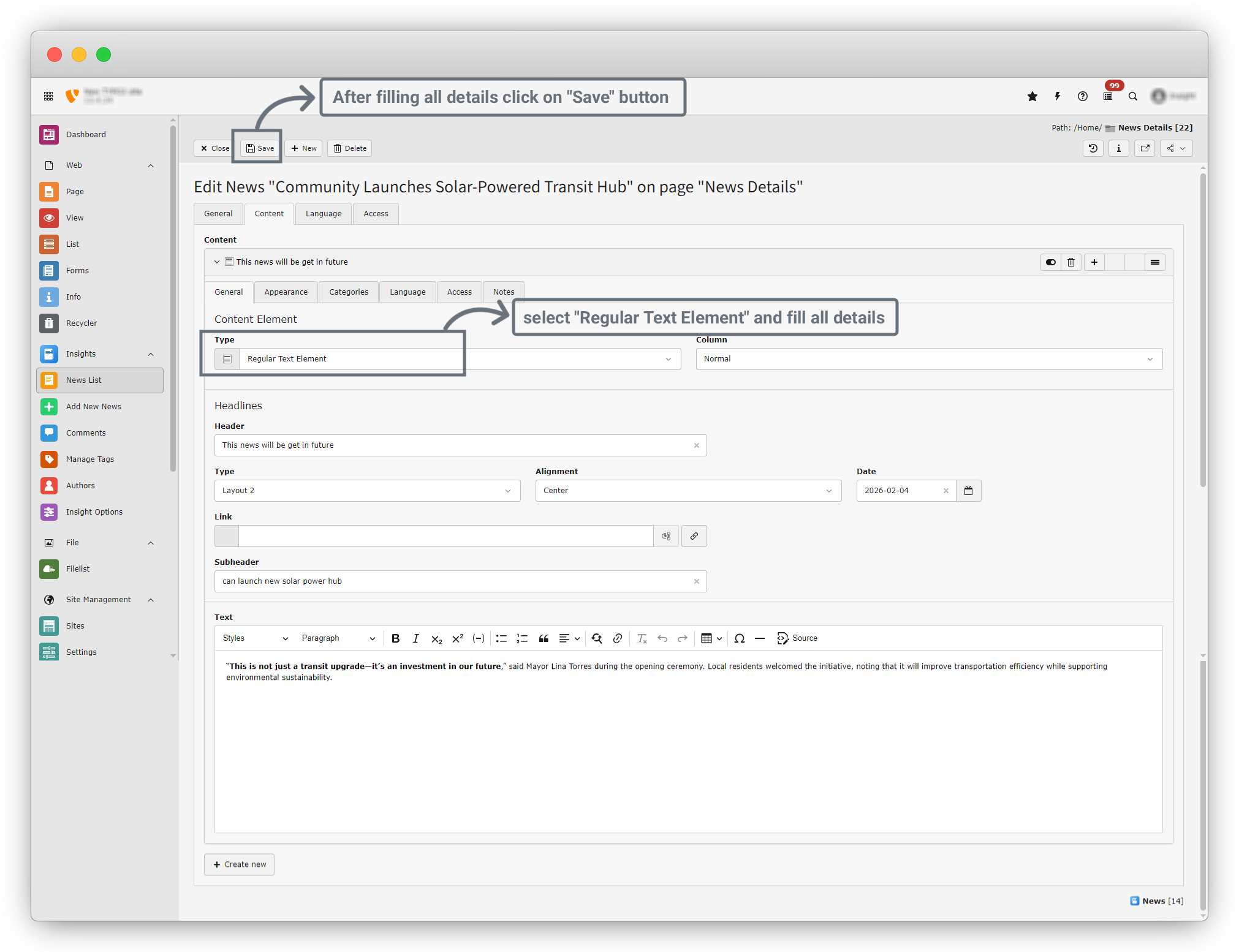Click the Save button
1239x952 pixels.
260,148
